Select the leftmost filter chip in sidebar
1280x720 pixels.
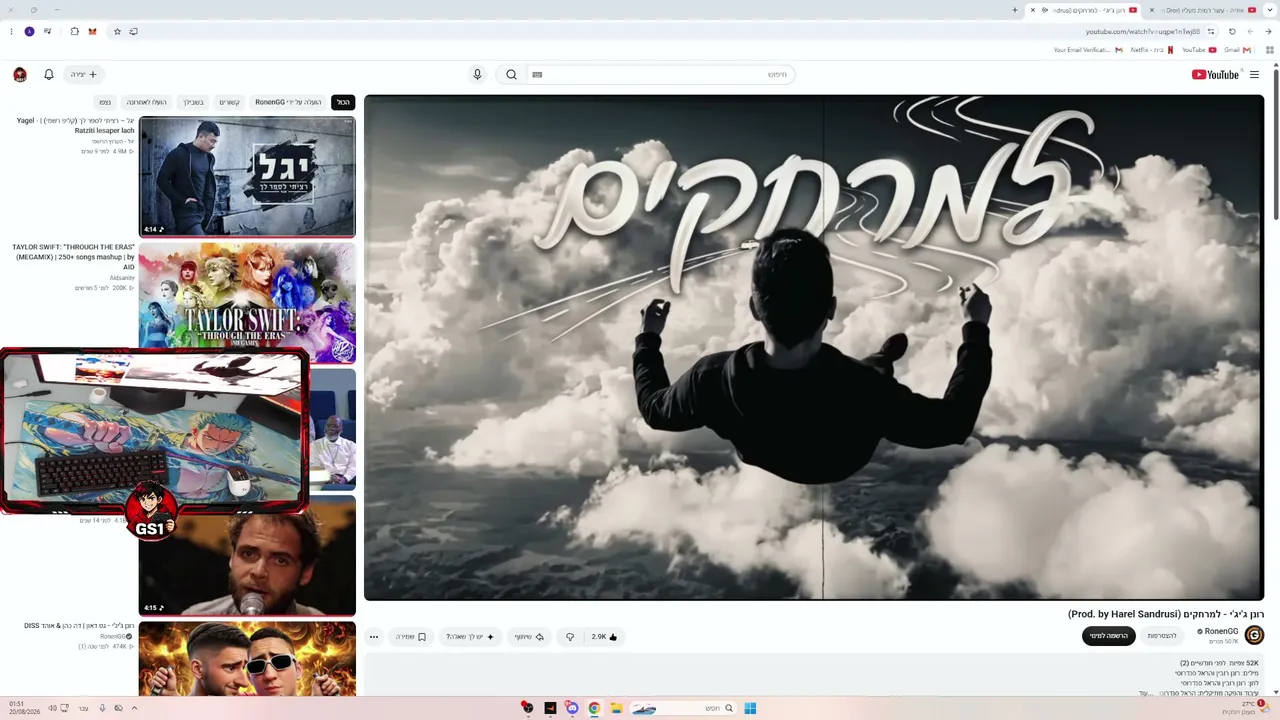coord(105,102)
